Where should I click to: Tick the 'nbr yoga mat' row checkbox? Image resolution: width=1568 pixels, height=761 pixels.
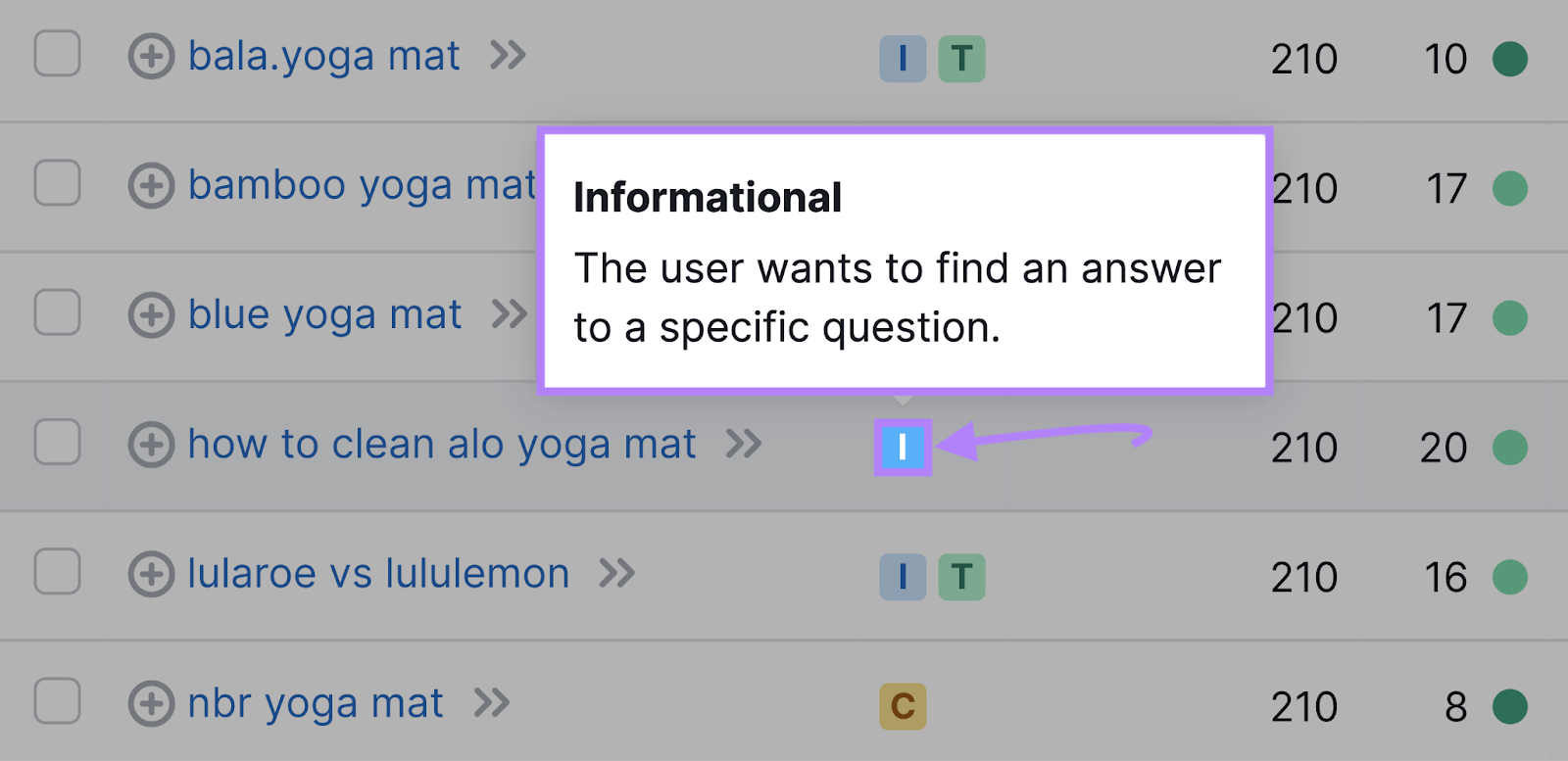[x=58, y=701]
